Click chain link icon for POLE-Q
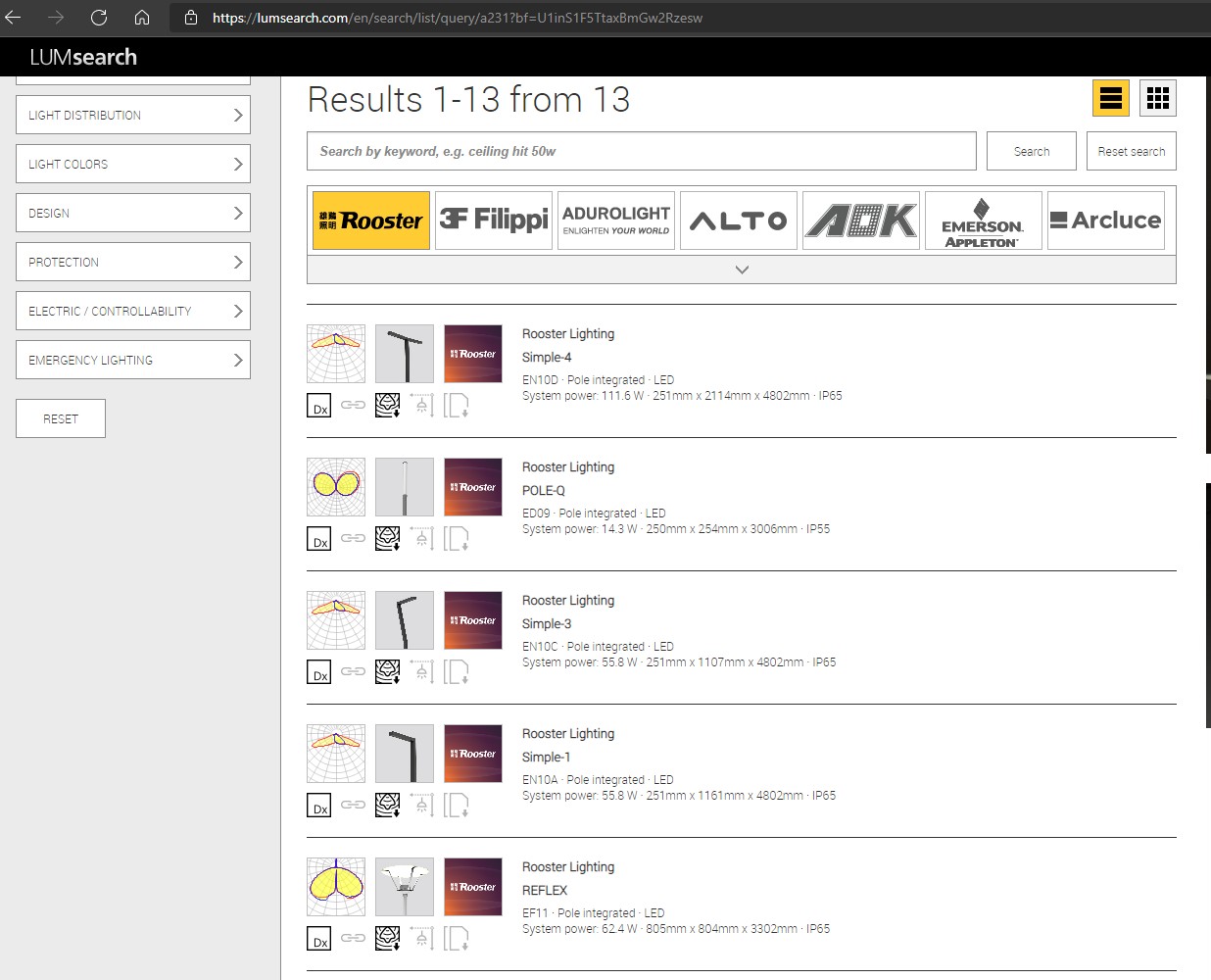Screen dimensions: 1211x980 pyautogui.click(x=353, y=538)
